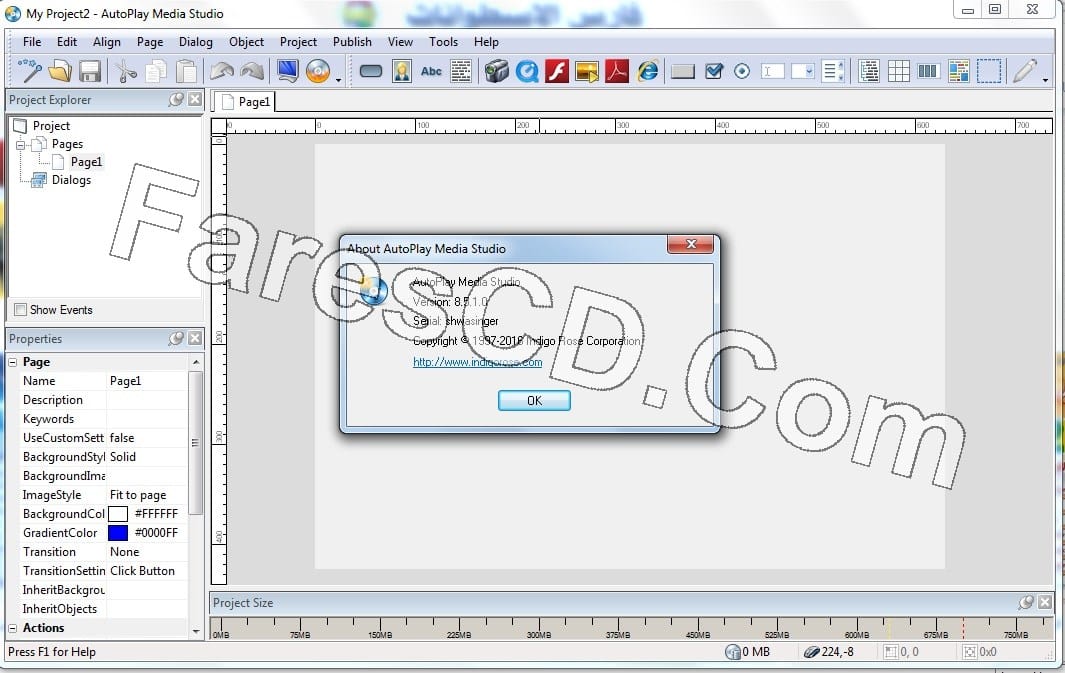Viewport: 1065px width, 673px height.
Task: Open the Align menu
Action: pos(107,41)
